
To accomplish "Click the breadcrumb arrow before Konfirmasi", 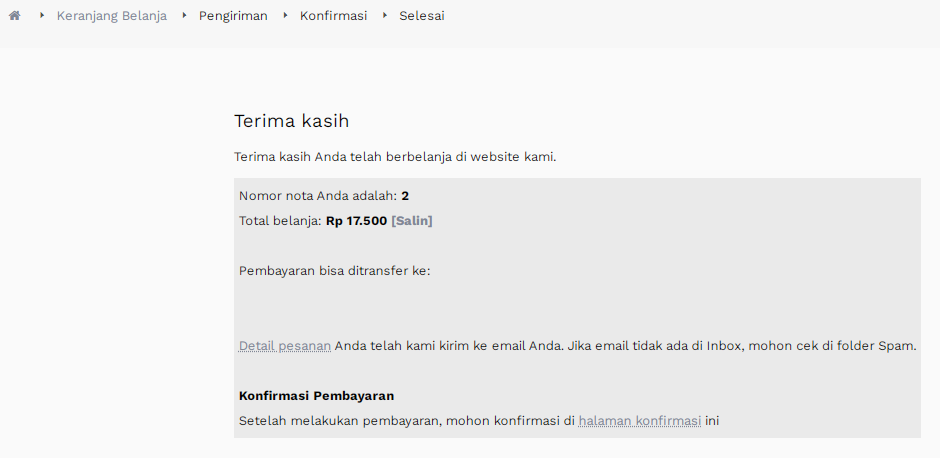I will [285, 15].
